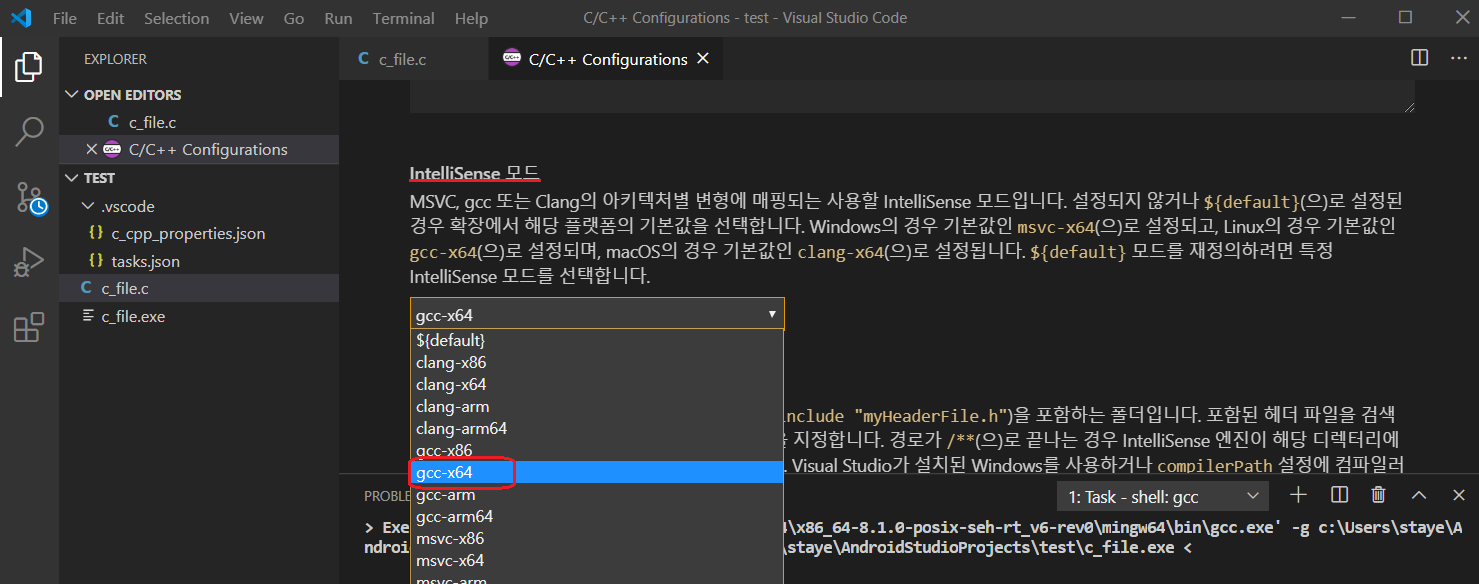Choose clang-x86 in the list
1479x584 pixels.
pyautogui.click(x=597, y=362)
